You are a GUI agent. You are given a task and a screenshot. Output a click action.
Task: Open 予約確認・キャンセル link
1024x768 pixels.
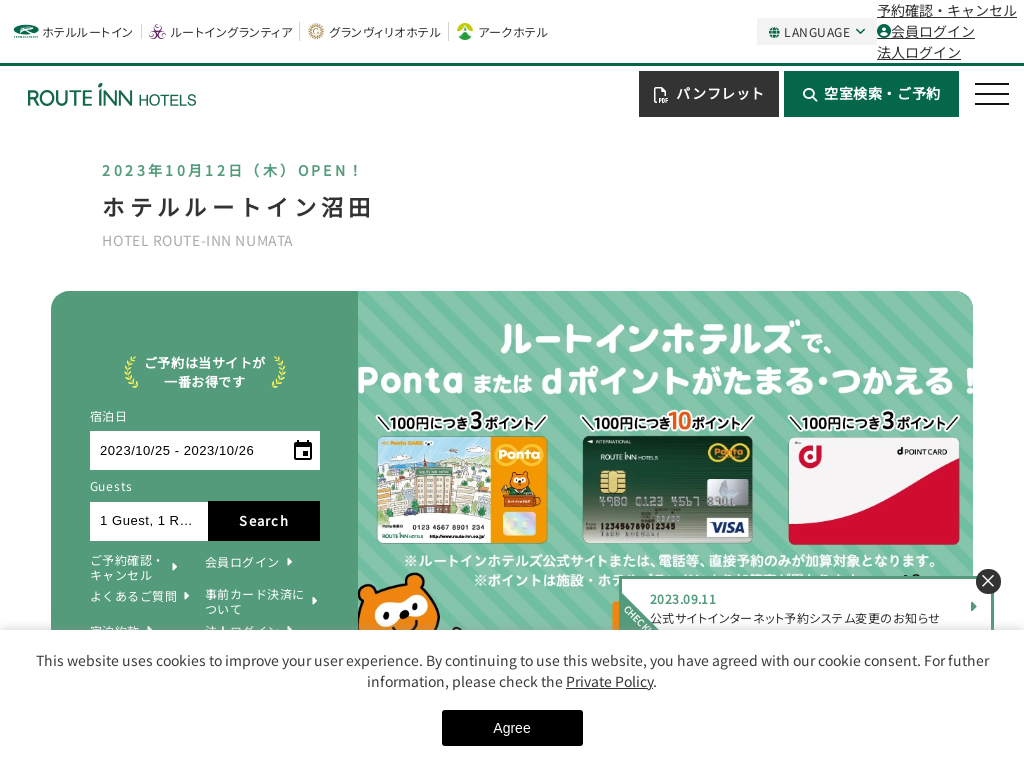pos(946,11)
